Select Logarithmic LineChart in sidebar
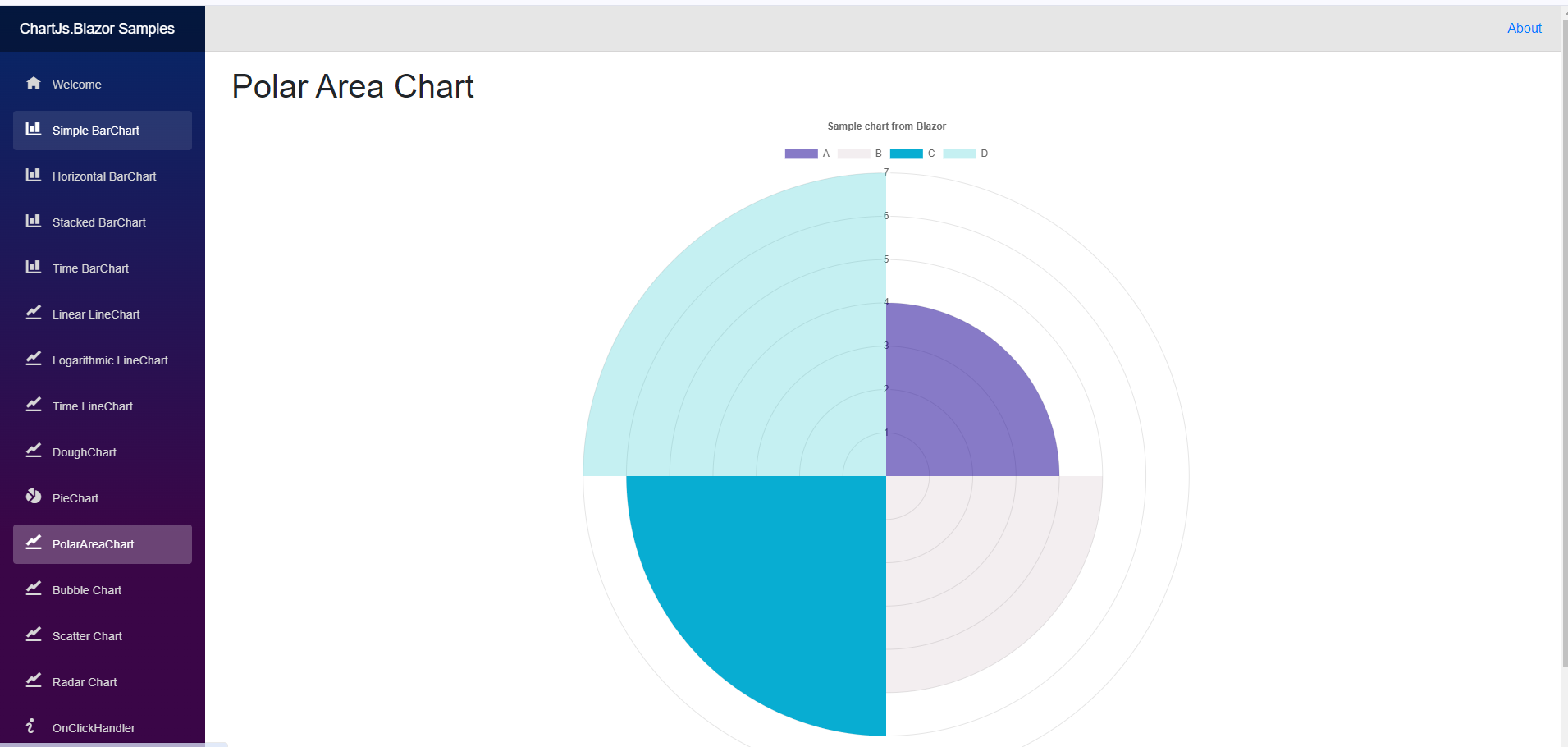 (110, 360)
